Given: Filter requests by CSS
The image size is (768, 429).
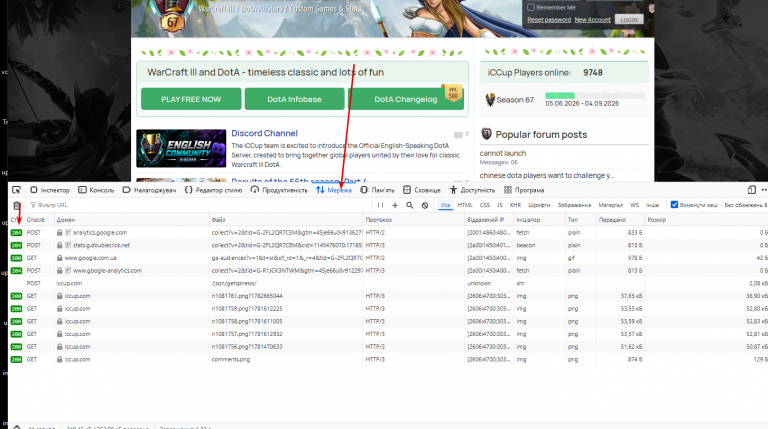Looking at the screenshot, I should pos(484,205).
